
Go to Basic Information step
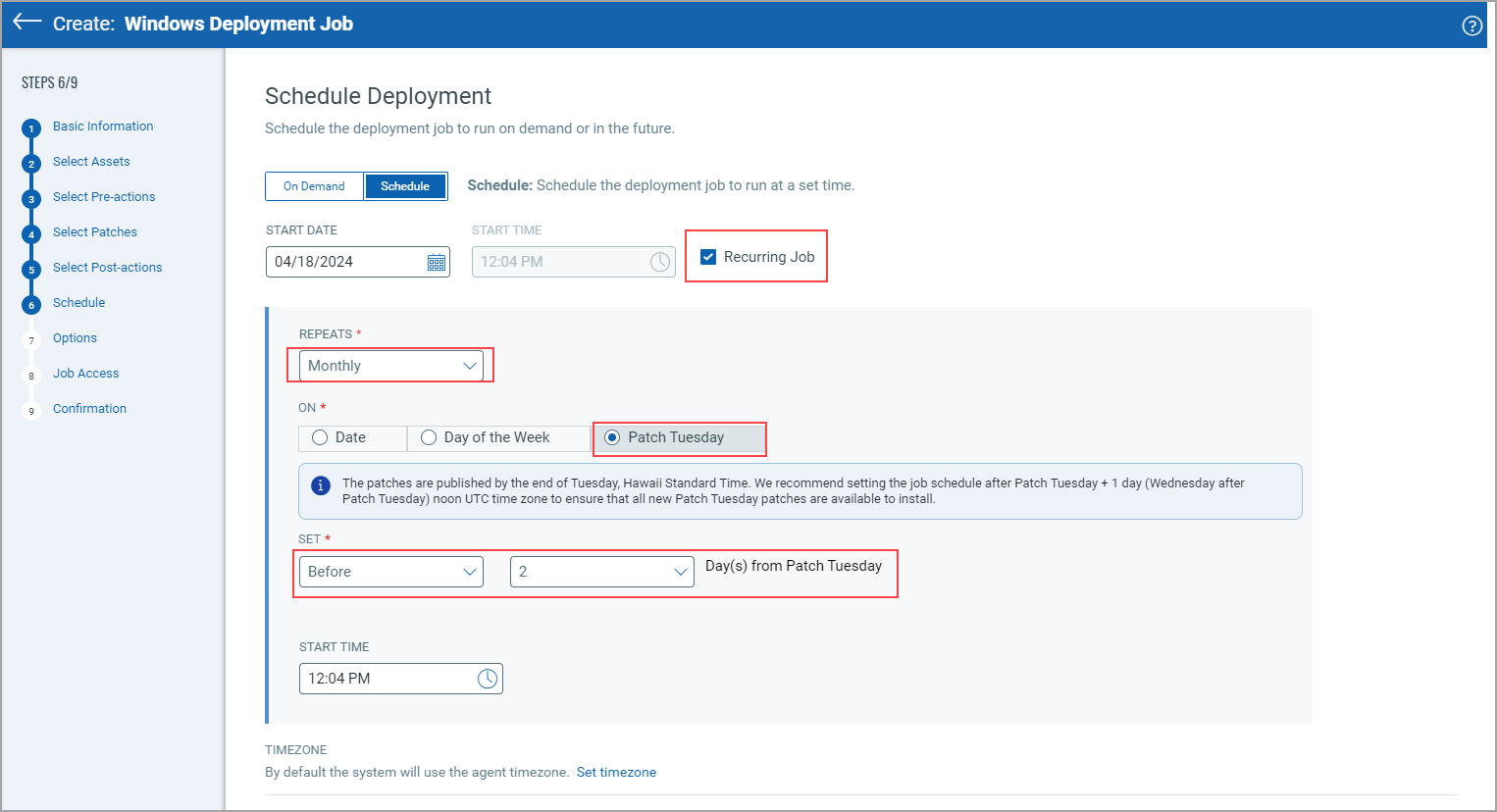pos(103,127)
